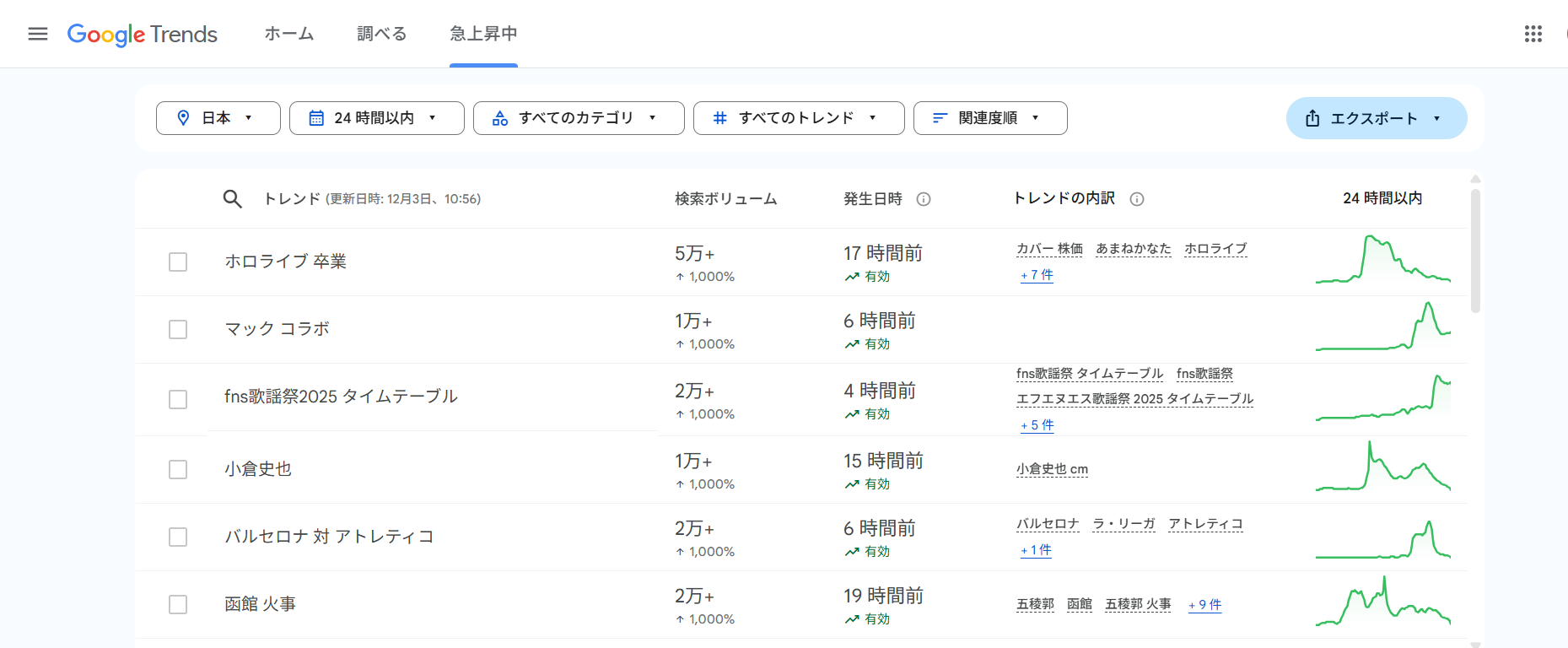This screenshot has height=648, width=1568.
Task: Open the hamburger main menu
Action: 38,34
